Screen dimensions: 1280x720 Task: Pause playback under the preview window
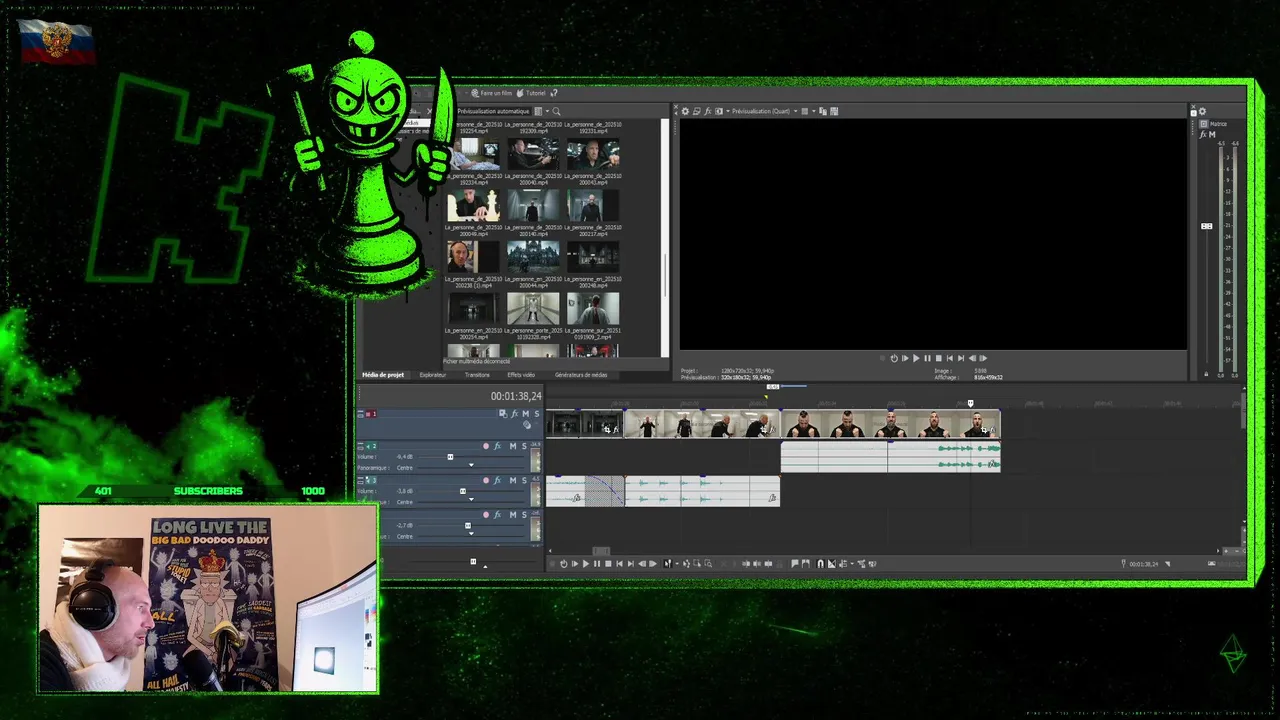coord(927,358)
